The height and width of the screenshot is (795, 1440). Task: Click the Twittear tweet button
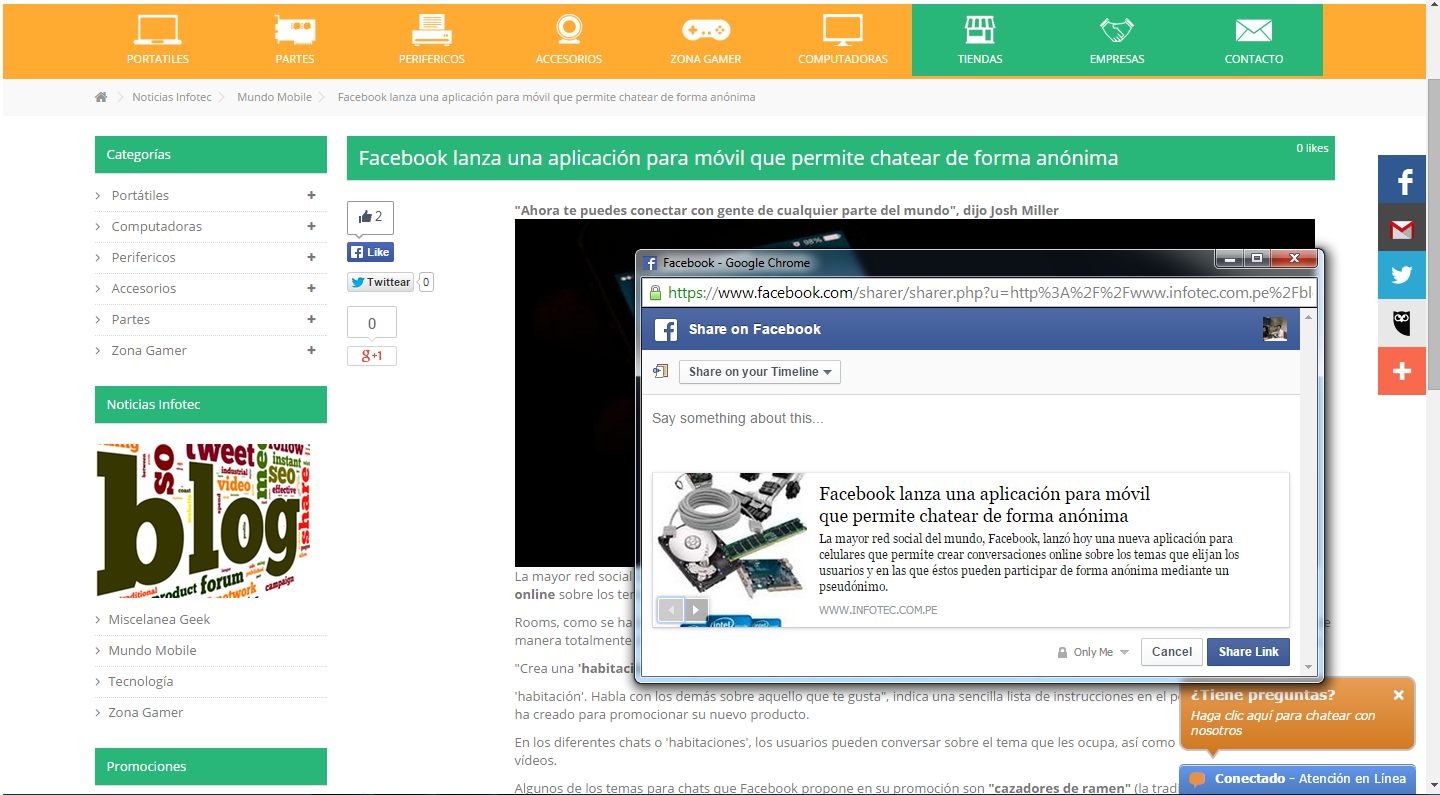point(381,282)
